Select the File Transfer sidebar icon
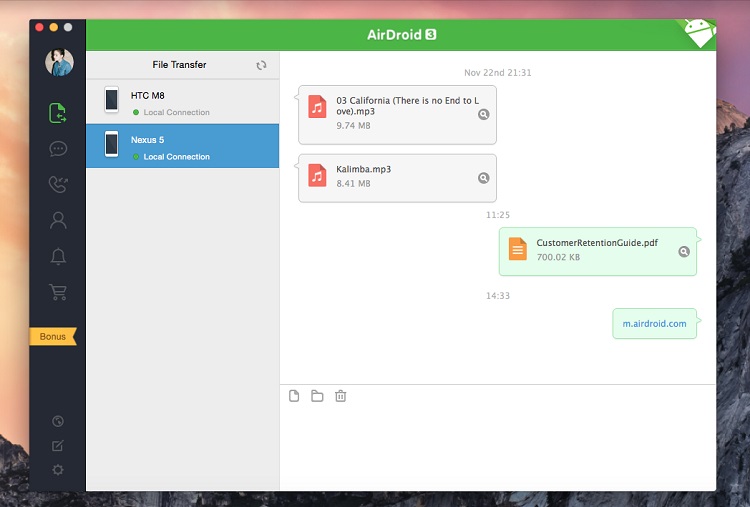 [x=57, y=113]
